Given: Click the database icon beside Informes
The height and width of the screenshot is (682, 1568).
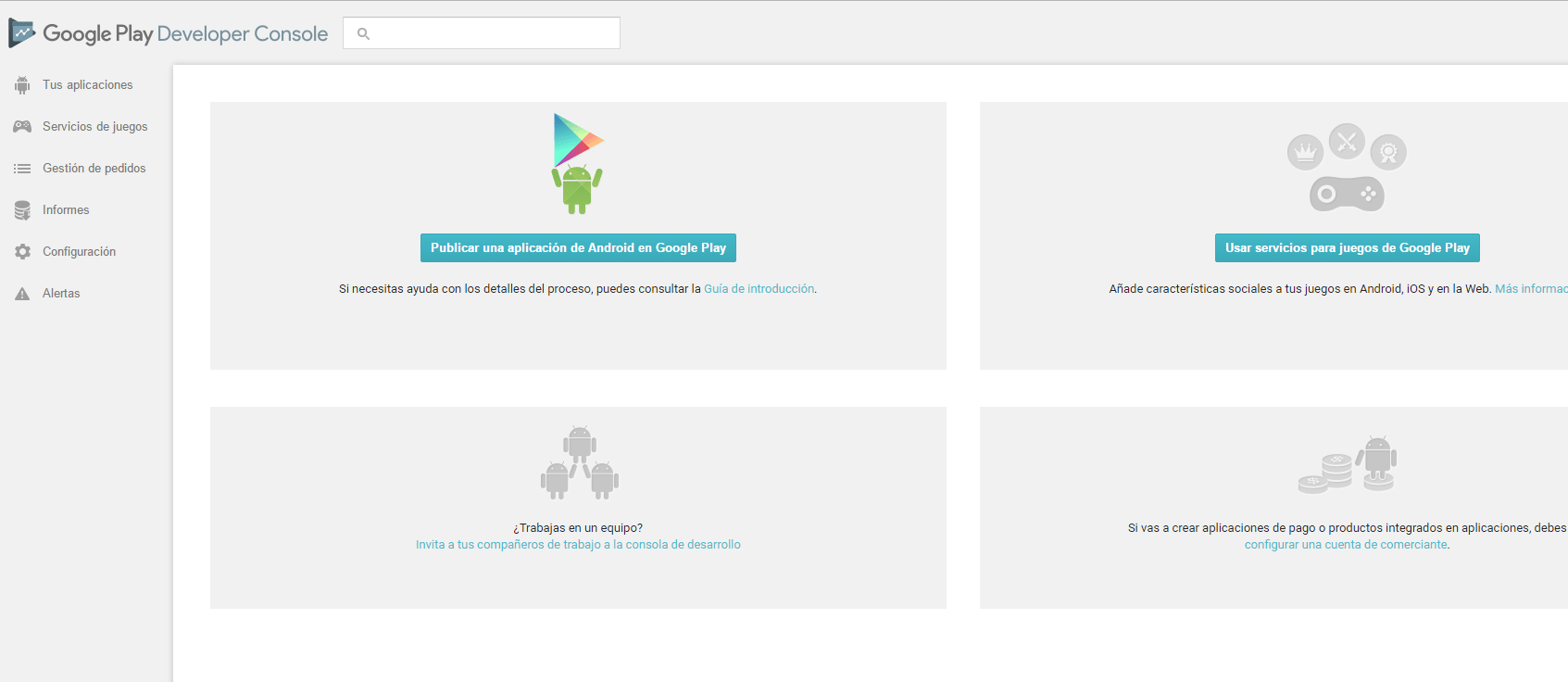Looking at the screenshot, I should coord(22,210).
